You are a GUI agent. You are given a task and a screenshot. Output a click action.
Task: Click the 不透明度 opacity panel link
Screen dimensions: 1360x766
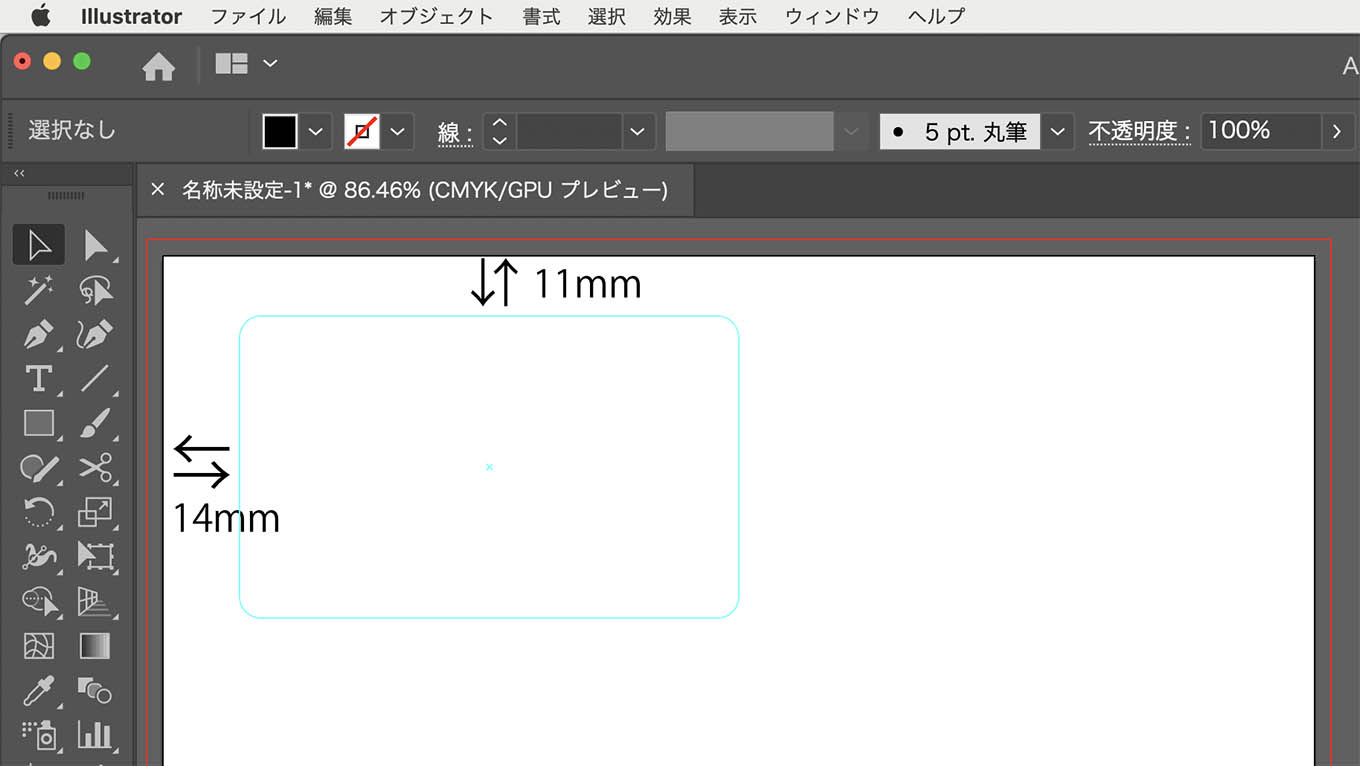click(1139, 132)
